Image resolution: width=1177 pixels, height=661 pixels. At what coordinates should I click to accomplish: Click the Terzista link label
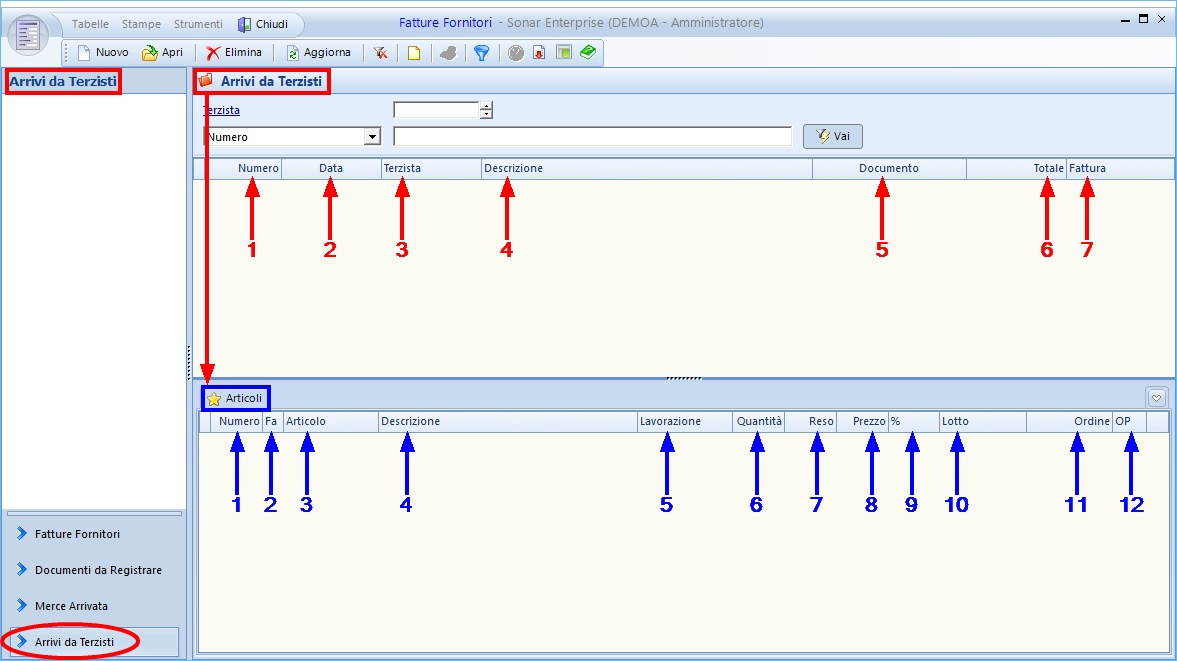pyautogui.click(x=221, y=111)
